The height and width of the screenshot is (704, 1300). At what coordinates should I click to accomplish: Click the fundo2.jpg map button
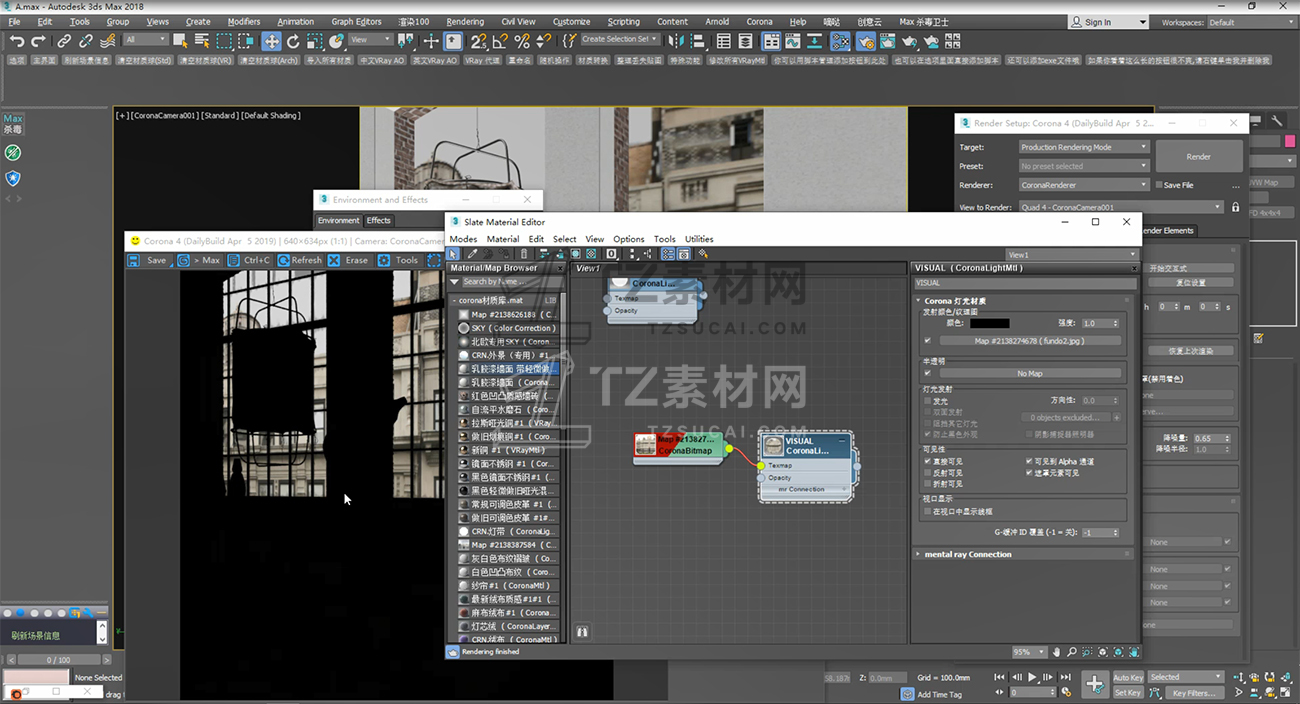pos(1029,341)
